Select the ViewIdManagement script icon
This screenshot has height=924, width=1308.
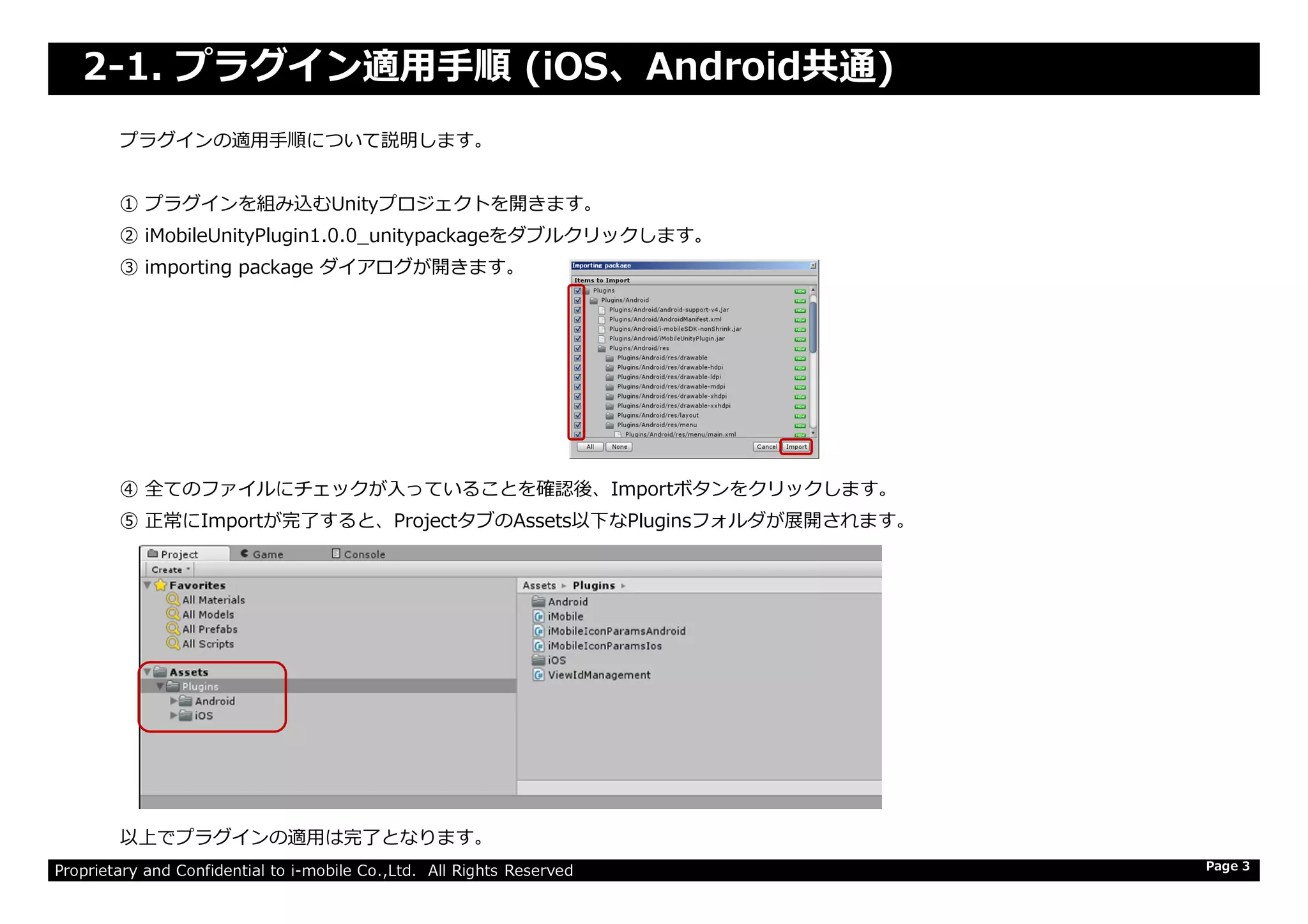click(539, 675)
